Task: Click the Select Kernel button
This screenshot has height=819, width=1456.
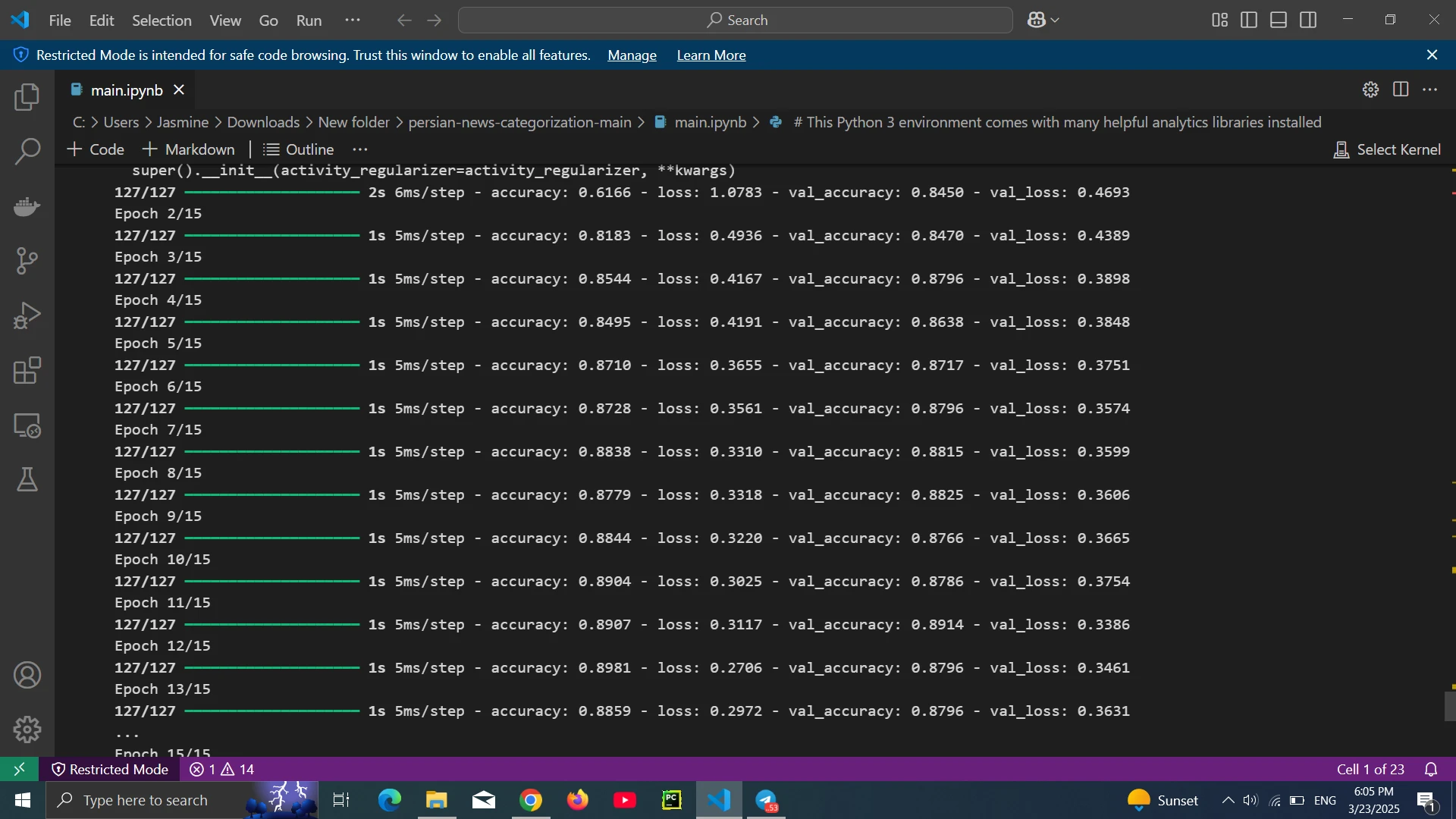Action: (1387, 149)
